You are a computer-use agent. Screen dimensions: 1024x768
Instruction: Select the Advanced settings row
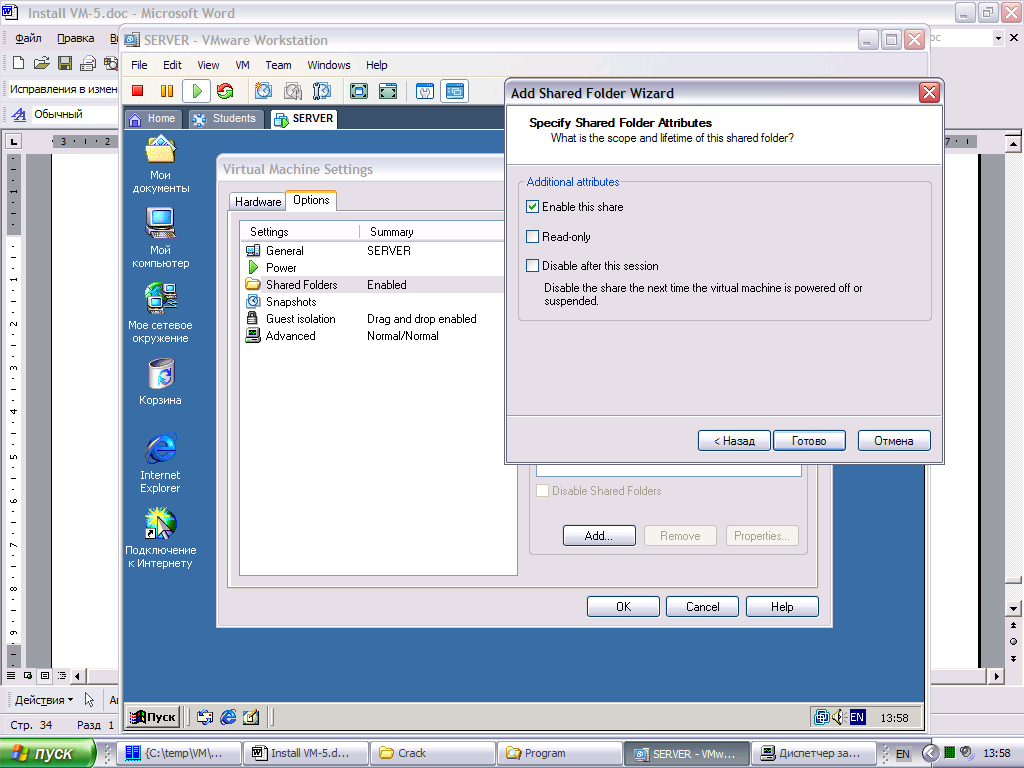pyautogui.click(x=372, y=336)
